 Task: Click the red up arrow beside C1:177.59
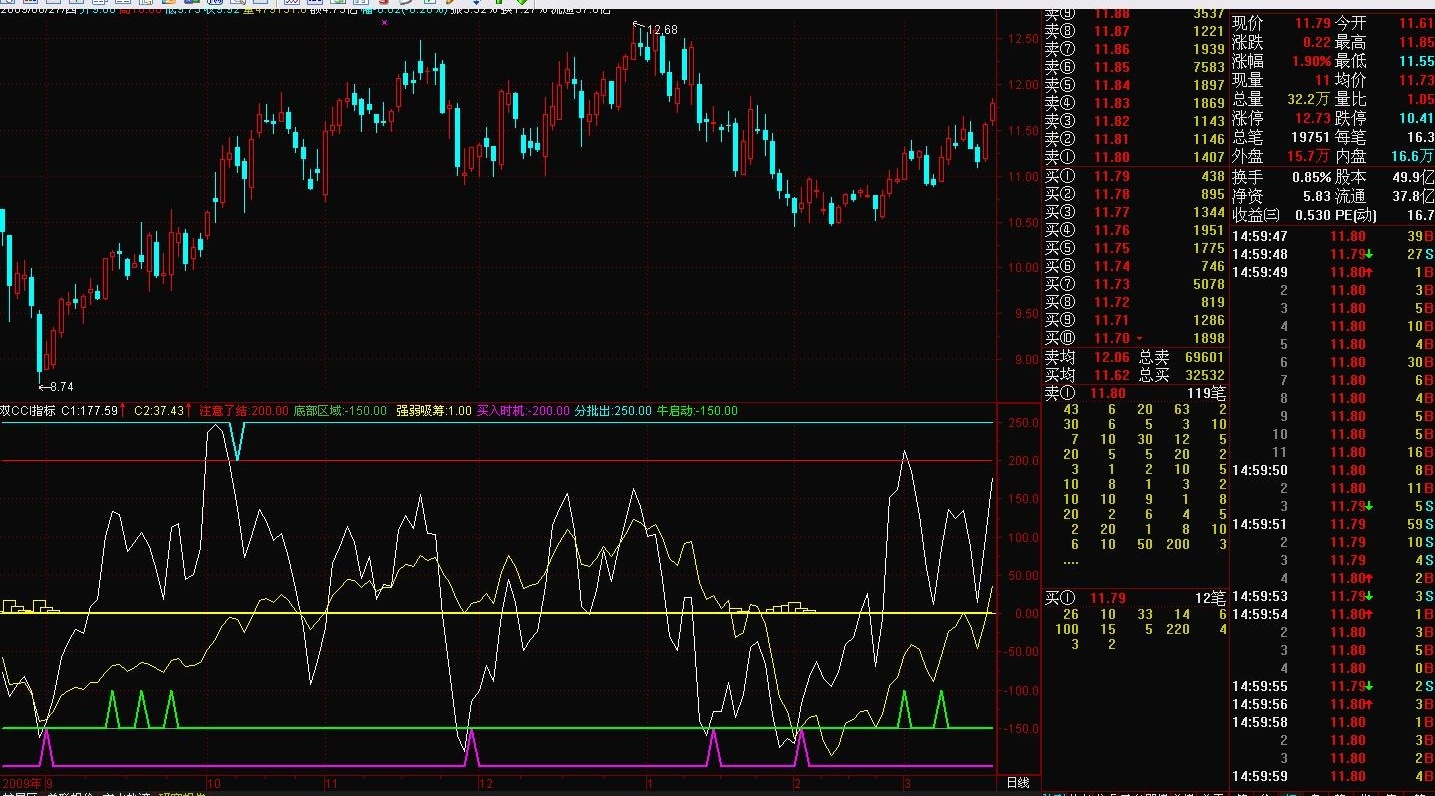point(122,410)
